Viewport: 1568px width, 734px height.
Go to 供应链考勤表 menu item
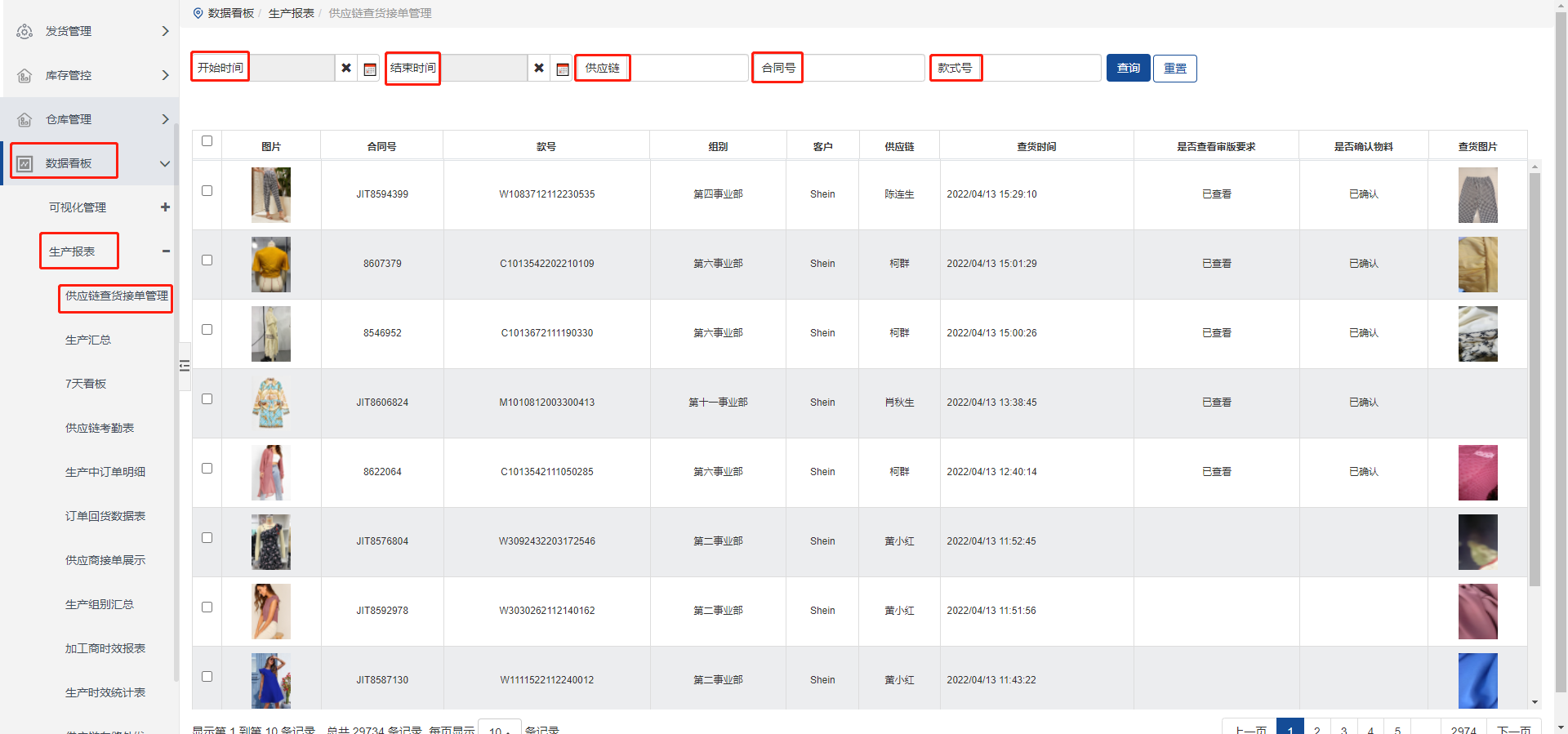[100, 428]
